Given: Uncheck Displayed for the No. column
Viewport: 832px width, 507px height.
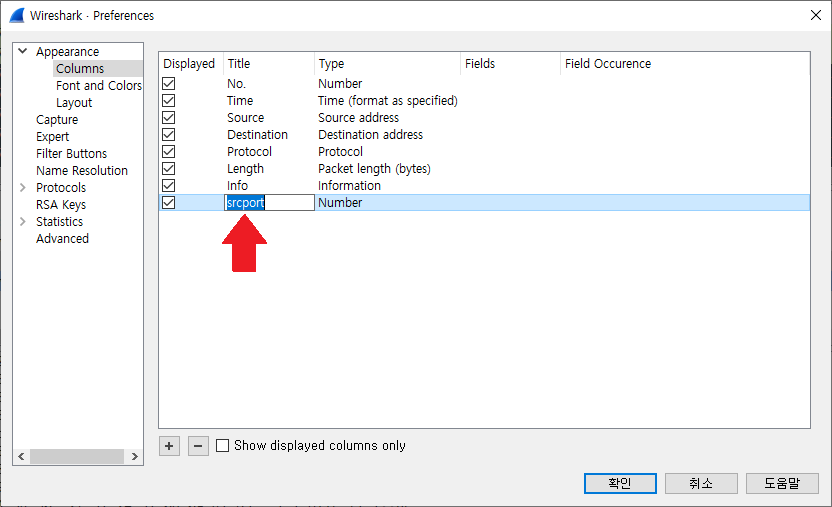Looking at the screenshot, I should pyautogui.click(x=169, y=83).
